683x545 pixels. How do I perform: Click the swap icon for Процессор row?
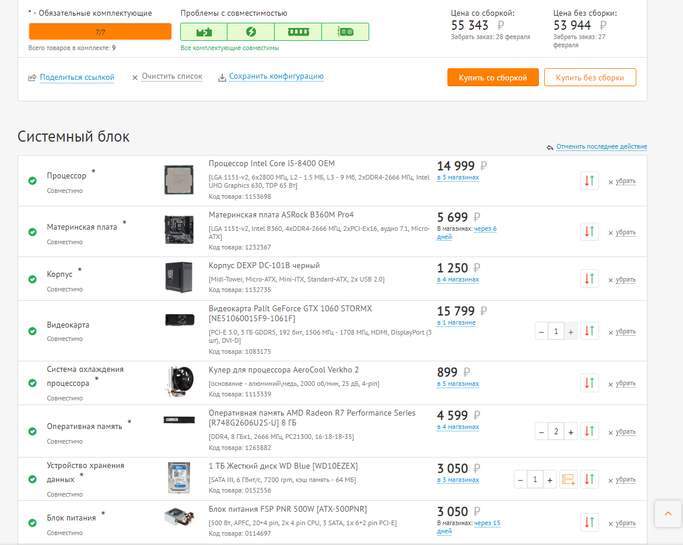click(x=589, y=181)
